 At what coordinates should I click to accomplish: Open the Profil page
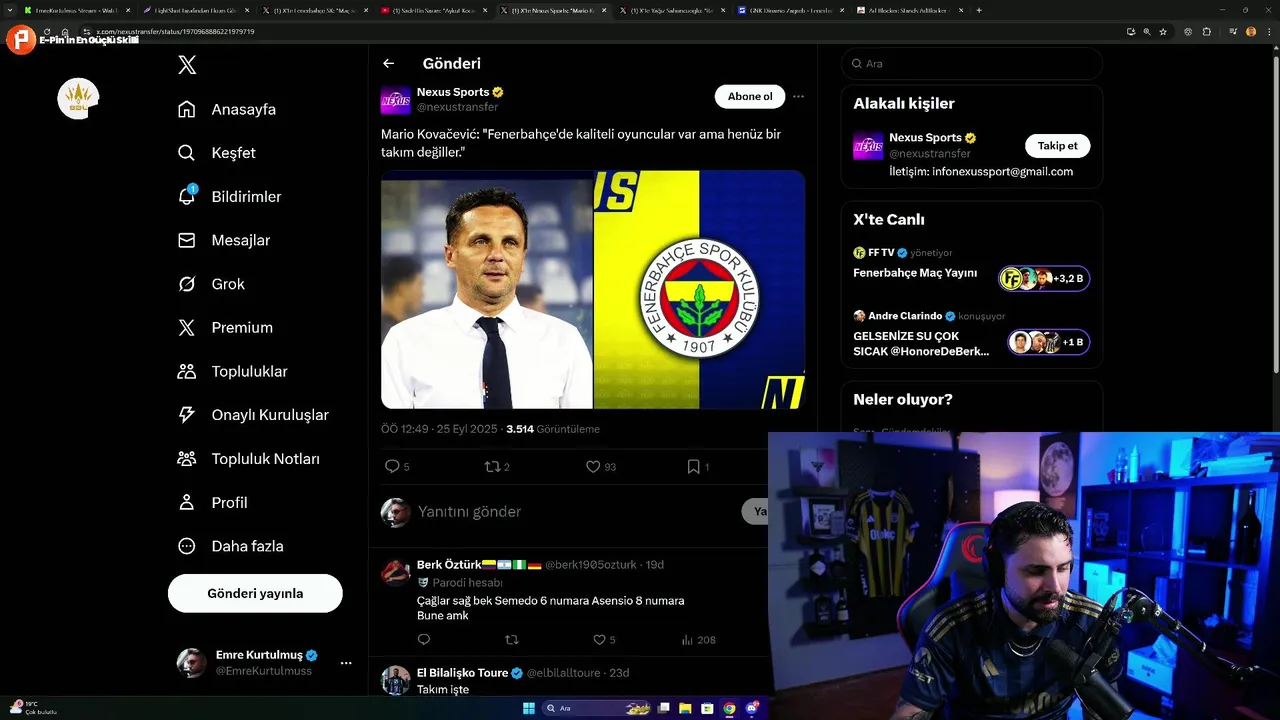click(x=212, y=502)
